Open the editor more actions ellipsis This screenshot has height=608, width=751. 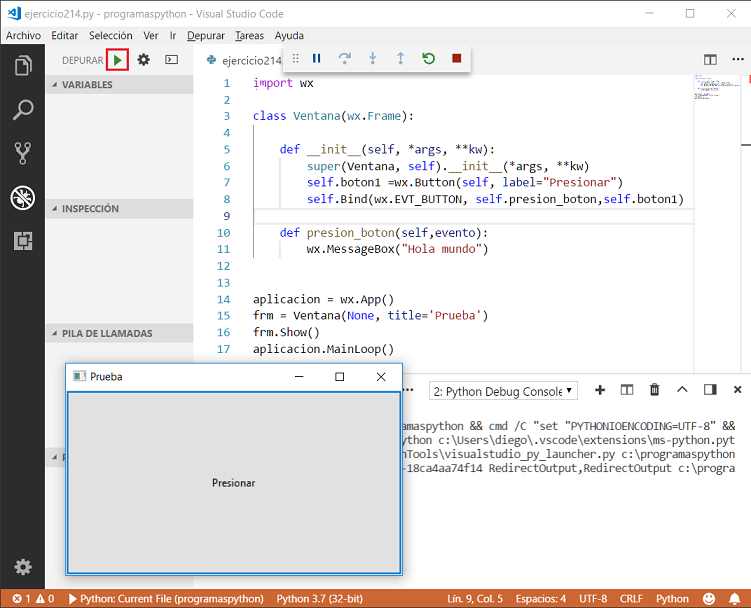point(738,59)
